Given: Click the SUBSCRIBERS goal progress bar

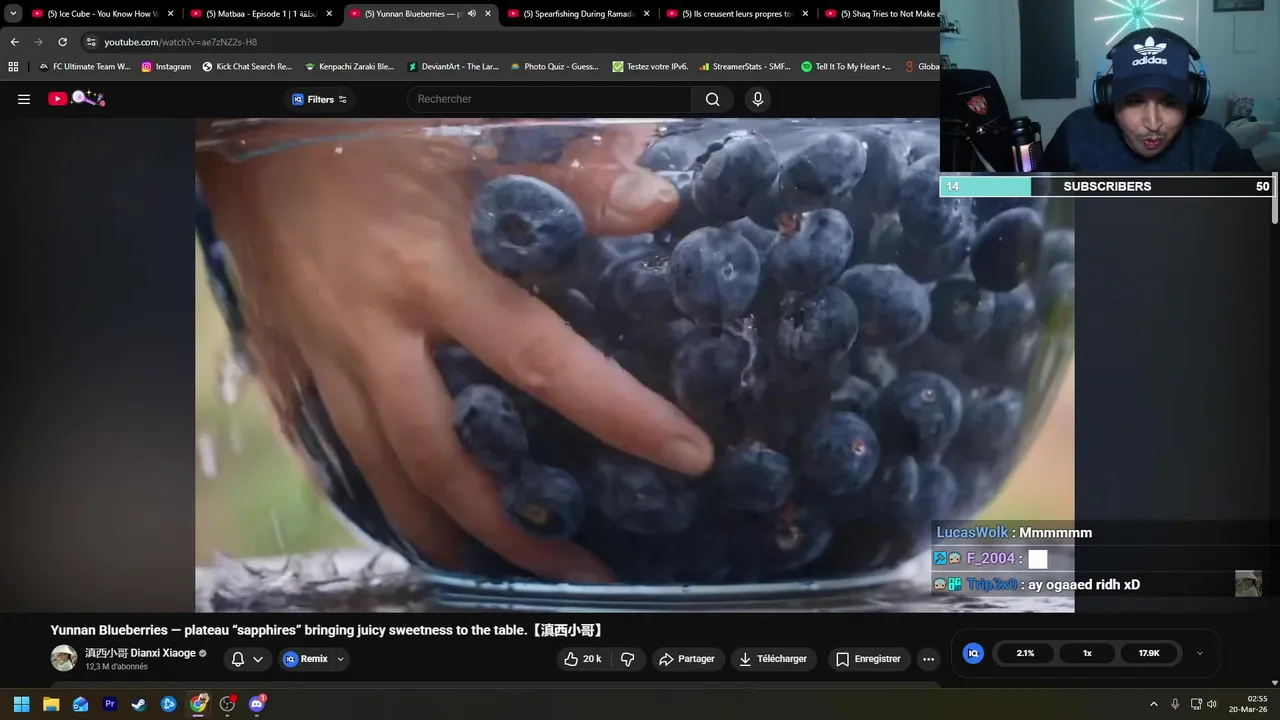Looking at the screenshot, I should 1106,186.
